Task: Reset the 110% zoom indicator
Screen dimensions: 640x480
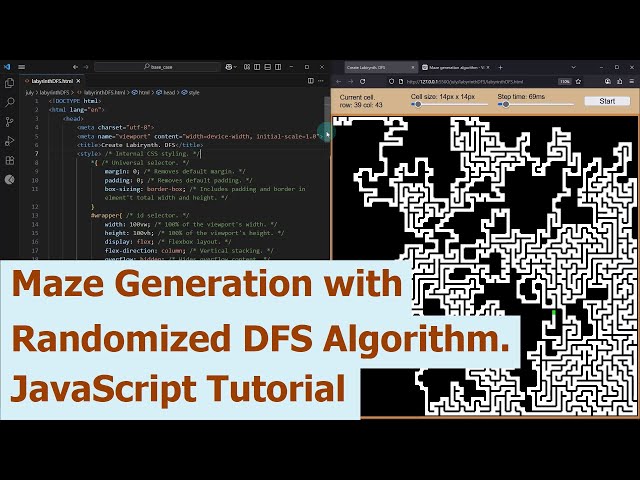Action: pyautogui.click(x=565, y=82)
